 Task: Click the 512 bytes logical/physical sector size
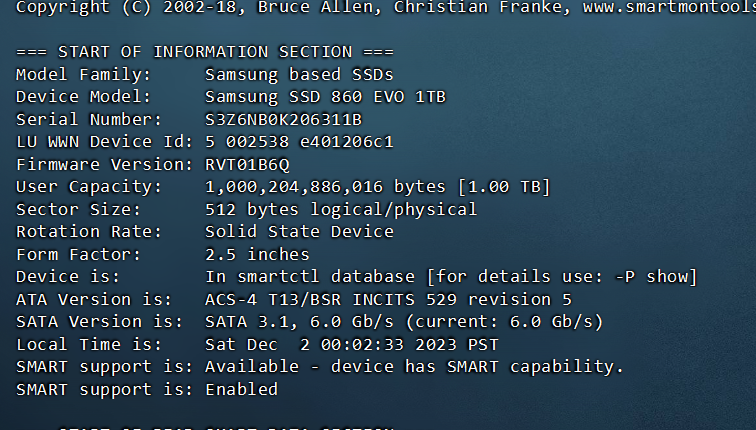[x=341, y=210]
